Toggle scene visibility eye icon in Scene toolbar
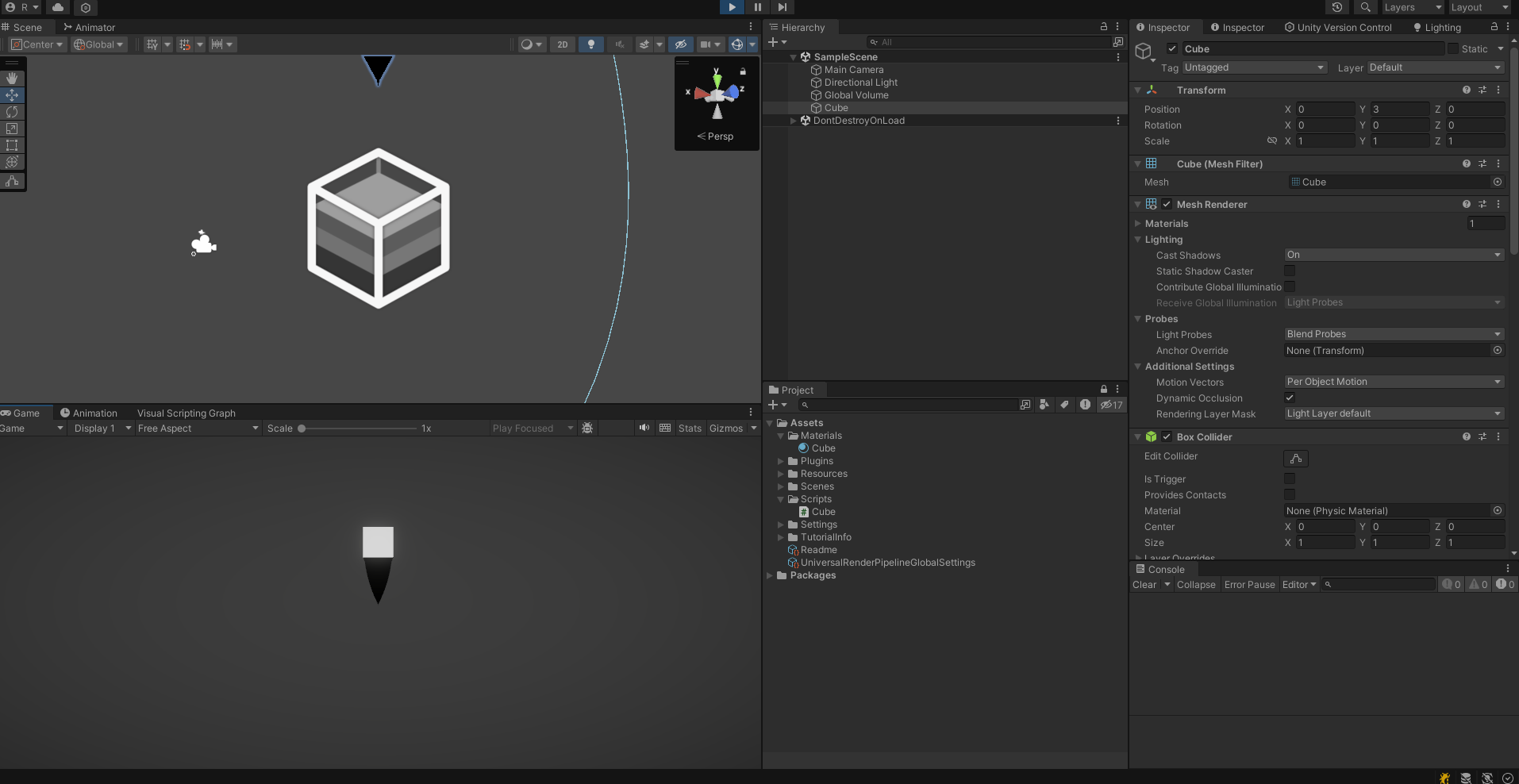Viewport: 1519px width, 784px height. (681, 44)
